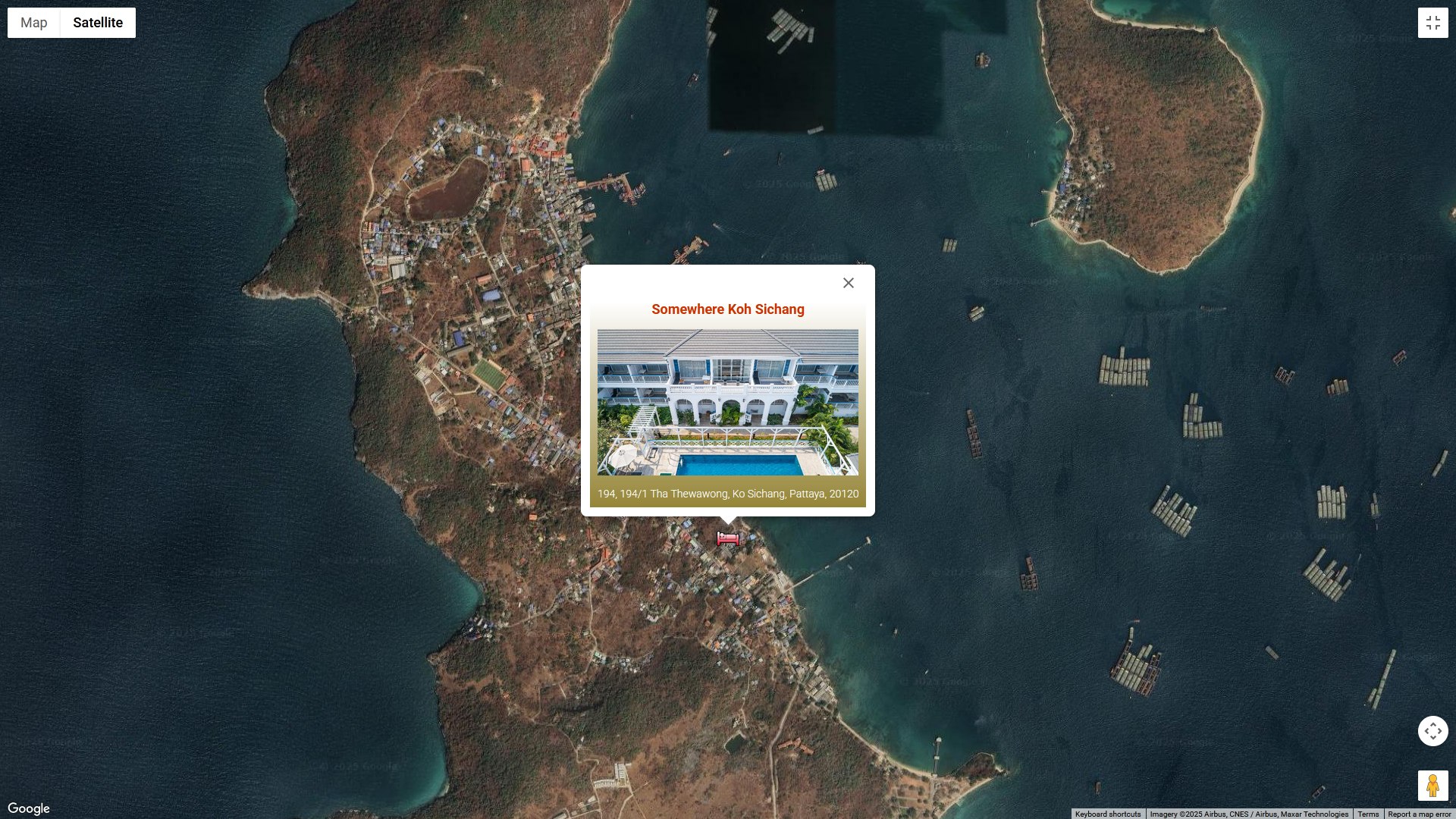Click the imagery attribution text

[x=1248, y=814]
